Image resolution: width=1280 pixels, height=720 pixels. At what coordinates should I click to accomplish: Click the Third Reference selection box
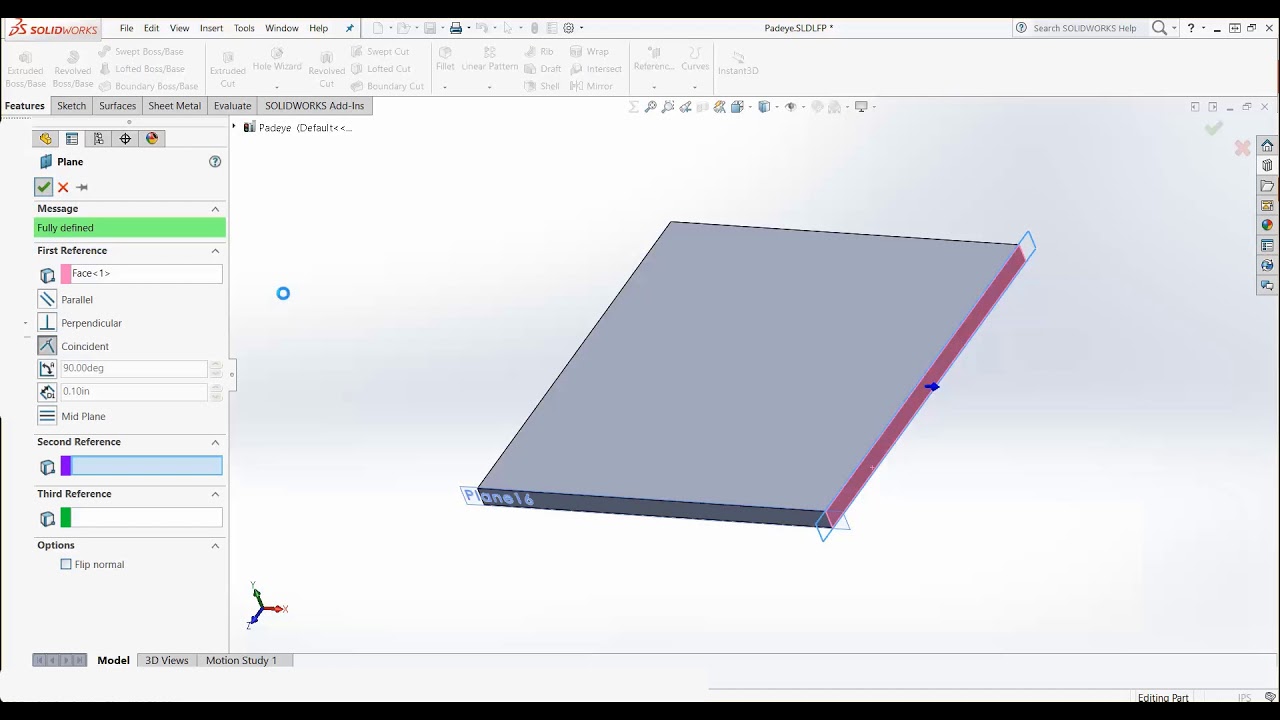click(x=146, y=518)
